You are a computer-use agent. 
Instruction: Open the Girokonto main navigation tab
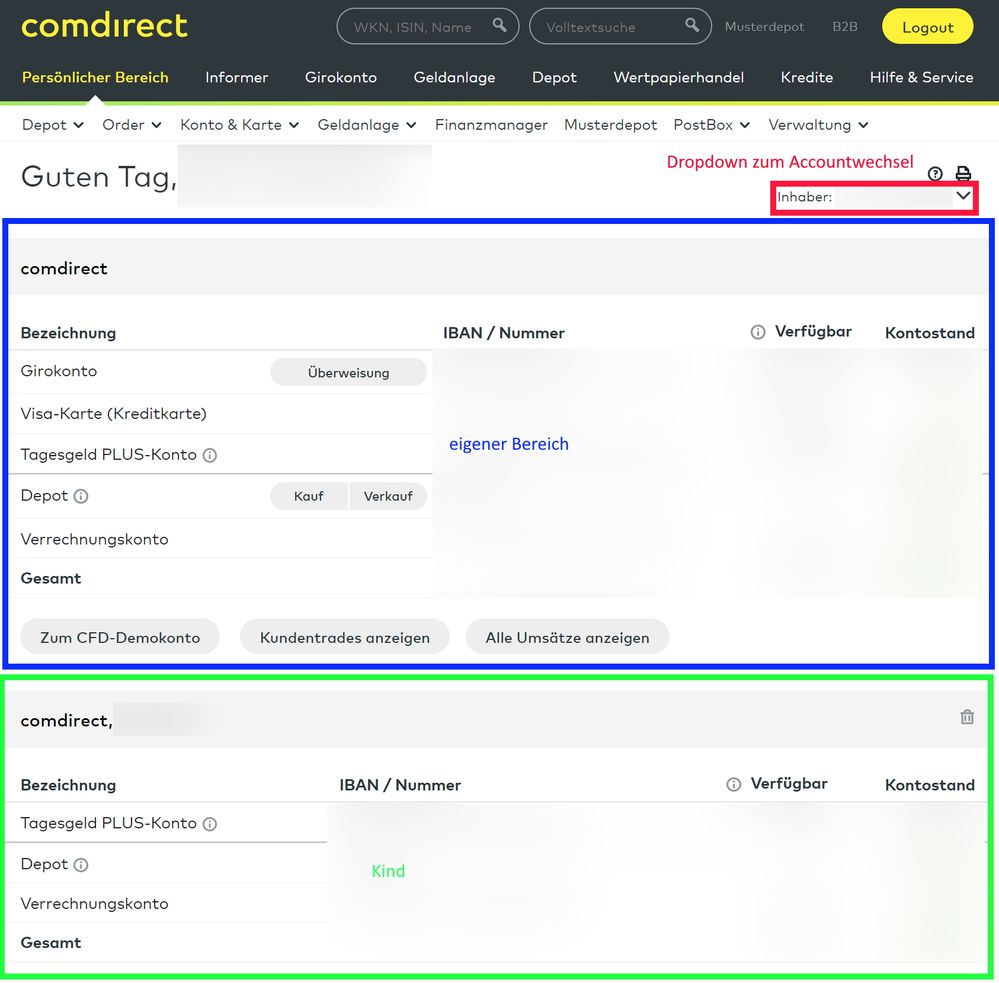[x=341, y=77]
